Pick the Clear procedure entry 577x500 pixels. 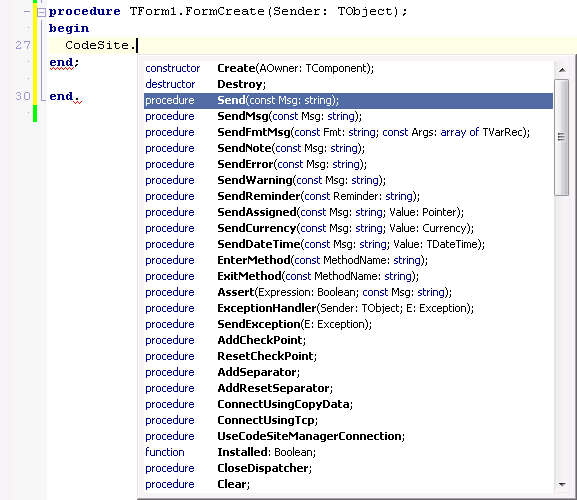[x=348, y=484]
